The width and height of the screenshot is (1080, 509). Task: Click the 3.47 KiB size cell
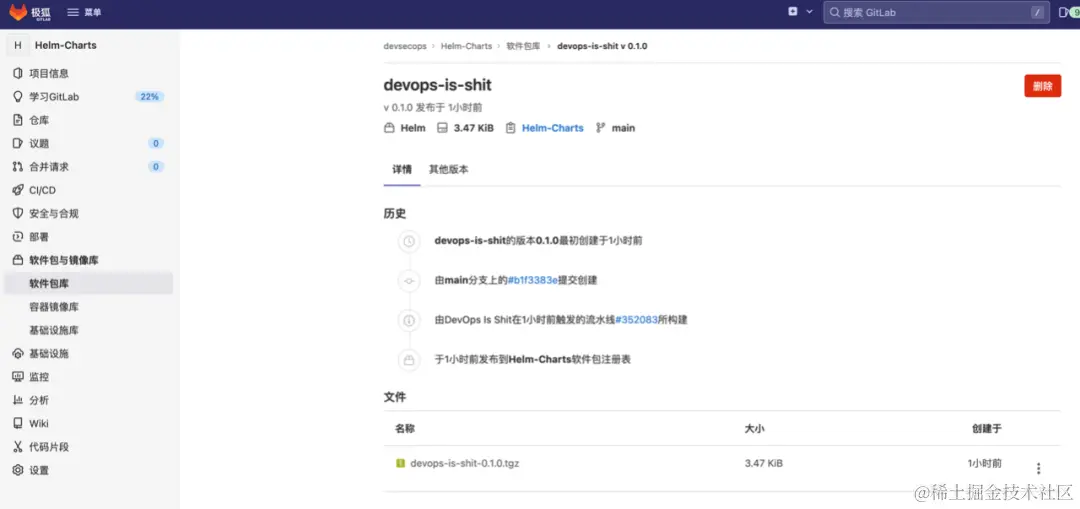(x=763, y=464)
